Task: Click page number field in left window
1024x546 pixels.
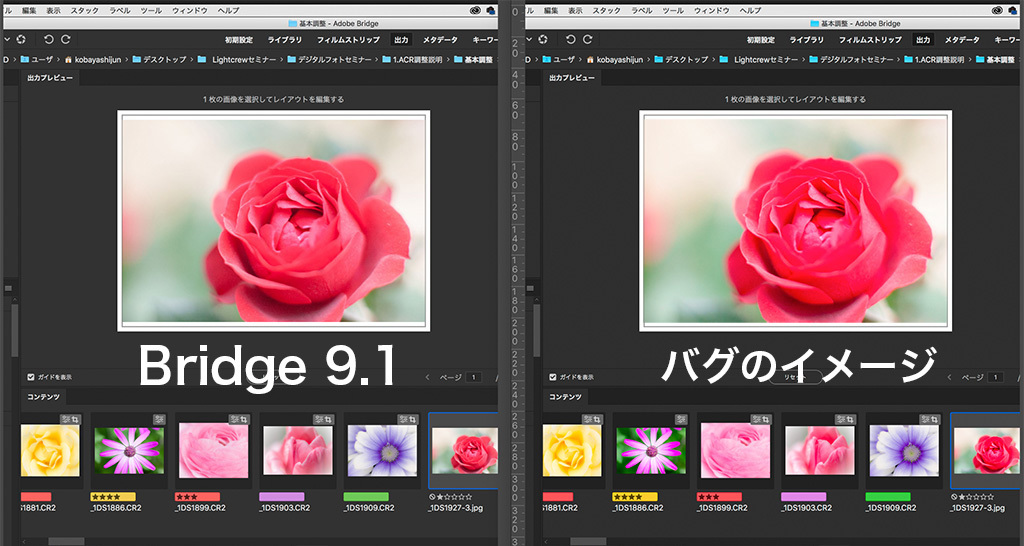Action: [474, 377]
